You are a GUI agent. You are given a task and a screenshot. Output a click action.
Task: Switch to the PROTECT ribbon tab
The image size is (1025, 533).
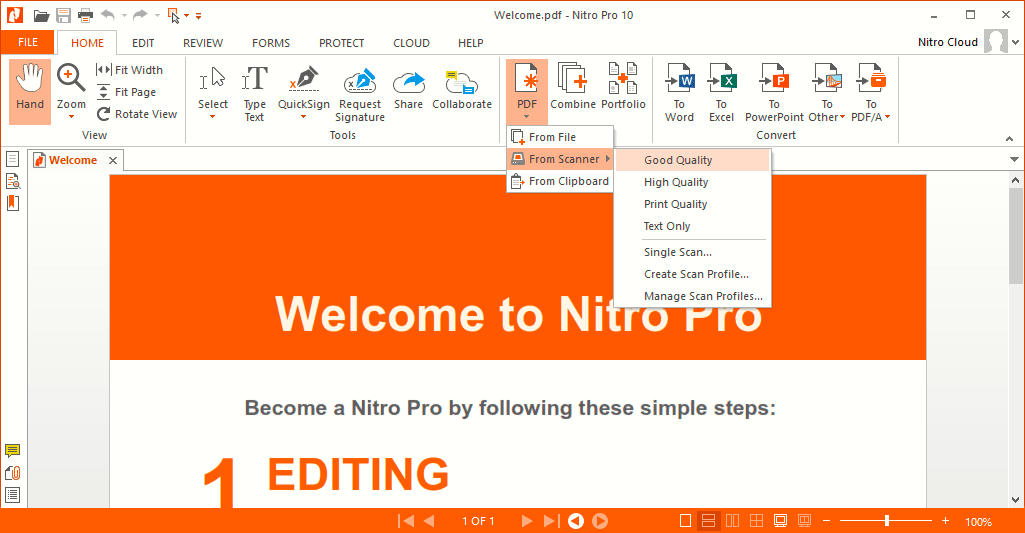coord(341,43)
